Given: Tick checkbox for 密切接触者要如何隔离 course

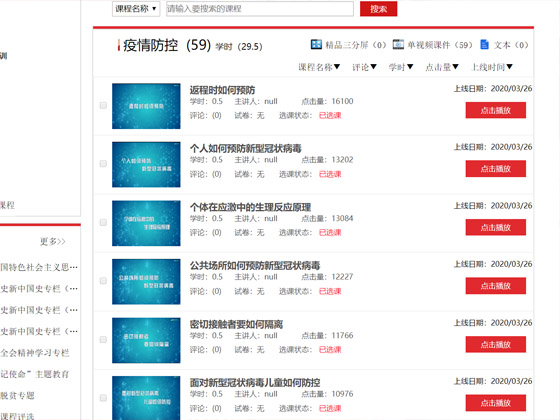Looking at the screenshot, I should point(103,339).
